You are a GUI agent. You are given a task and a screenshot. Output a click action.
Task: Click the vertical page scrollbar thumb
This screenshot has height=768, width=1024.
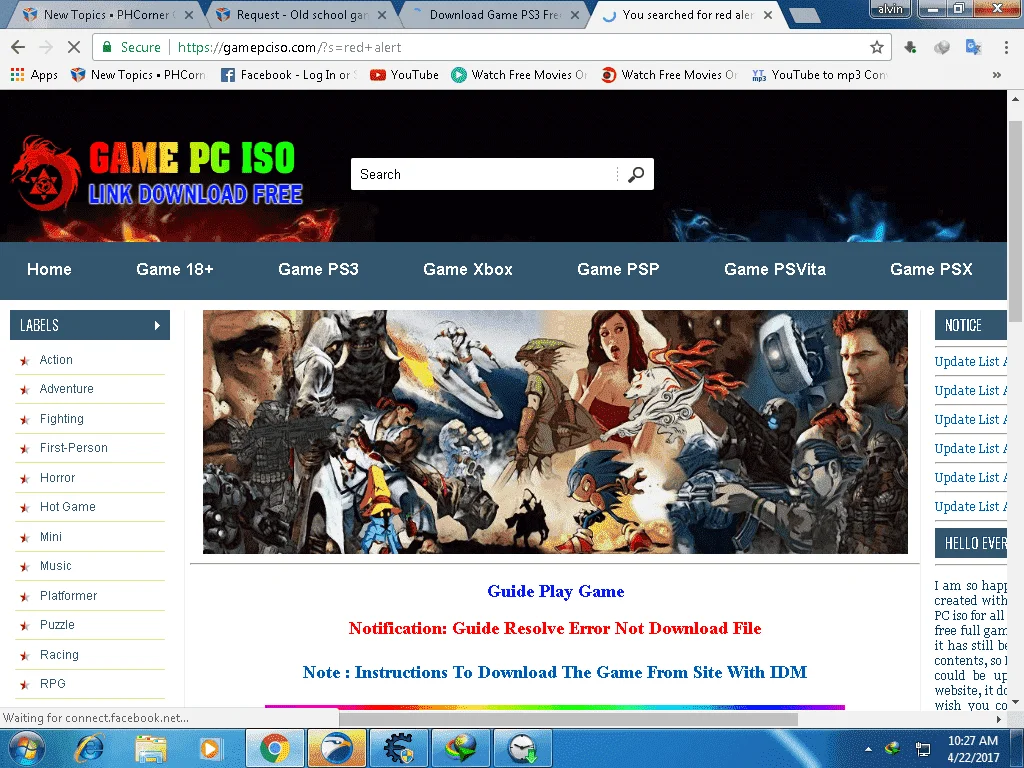click(x=1015, y=221)
